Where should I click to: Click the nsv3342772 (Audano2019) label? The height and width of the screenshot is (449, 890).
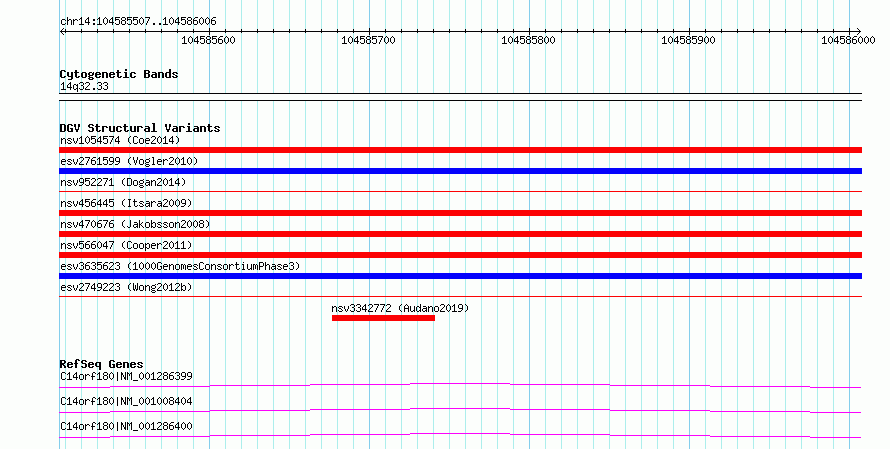coord(400,308)
